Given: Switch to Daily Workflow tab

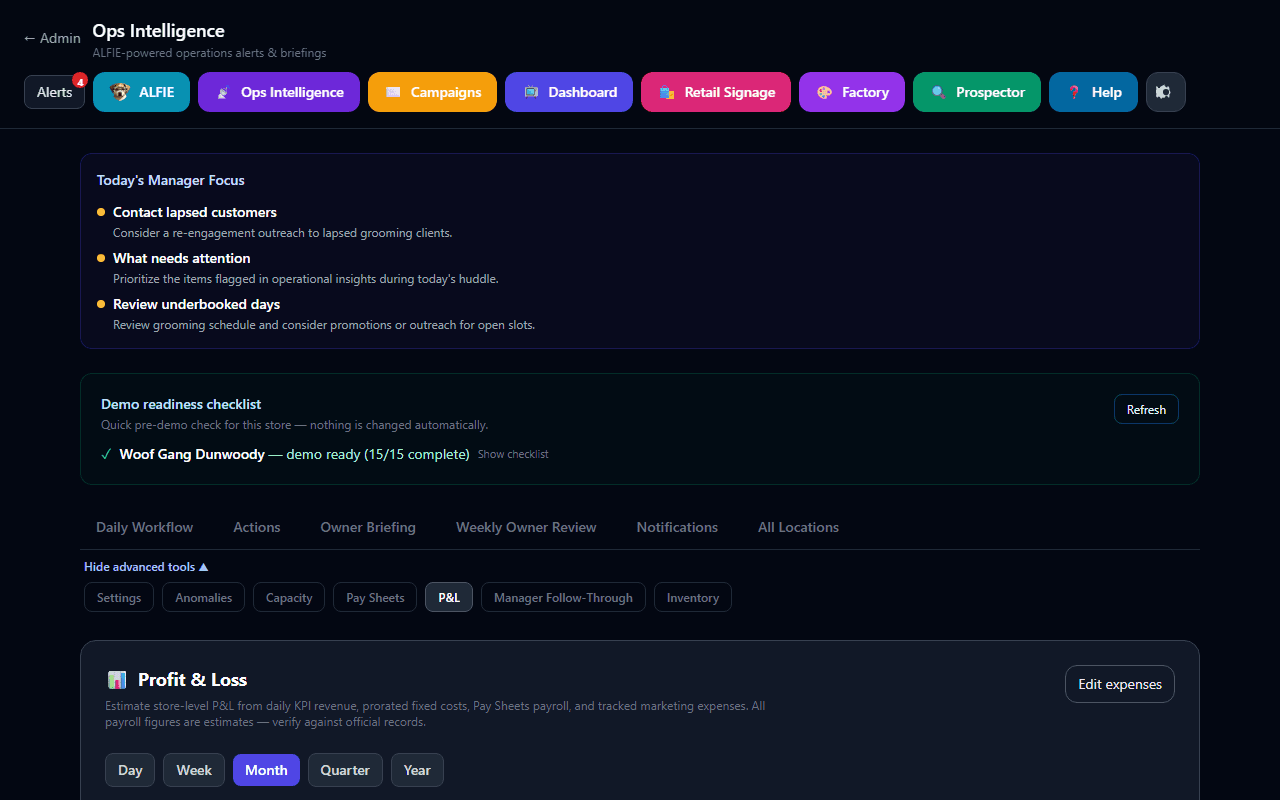Looking at the screenshot, I should click(144, 527).
